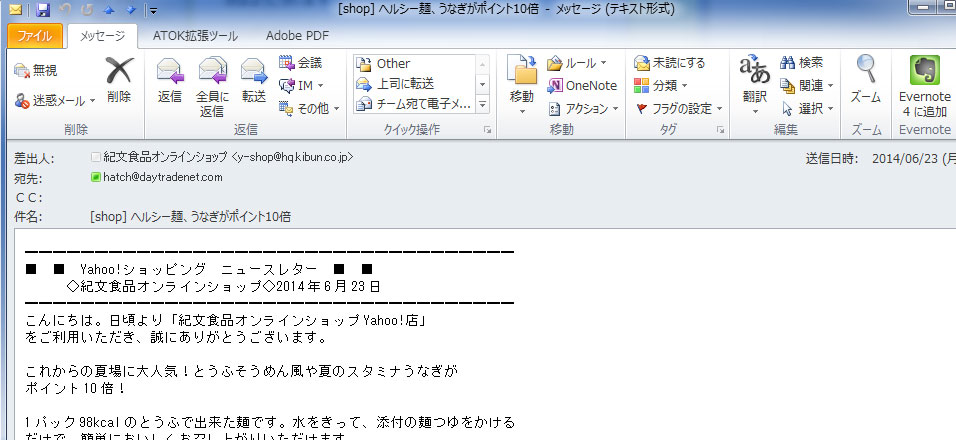Open 選択 (Select) dropdown
The image size is (956, 440).
(x=807, y=108)
